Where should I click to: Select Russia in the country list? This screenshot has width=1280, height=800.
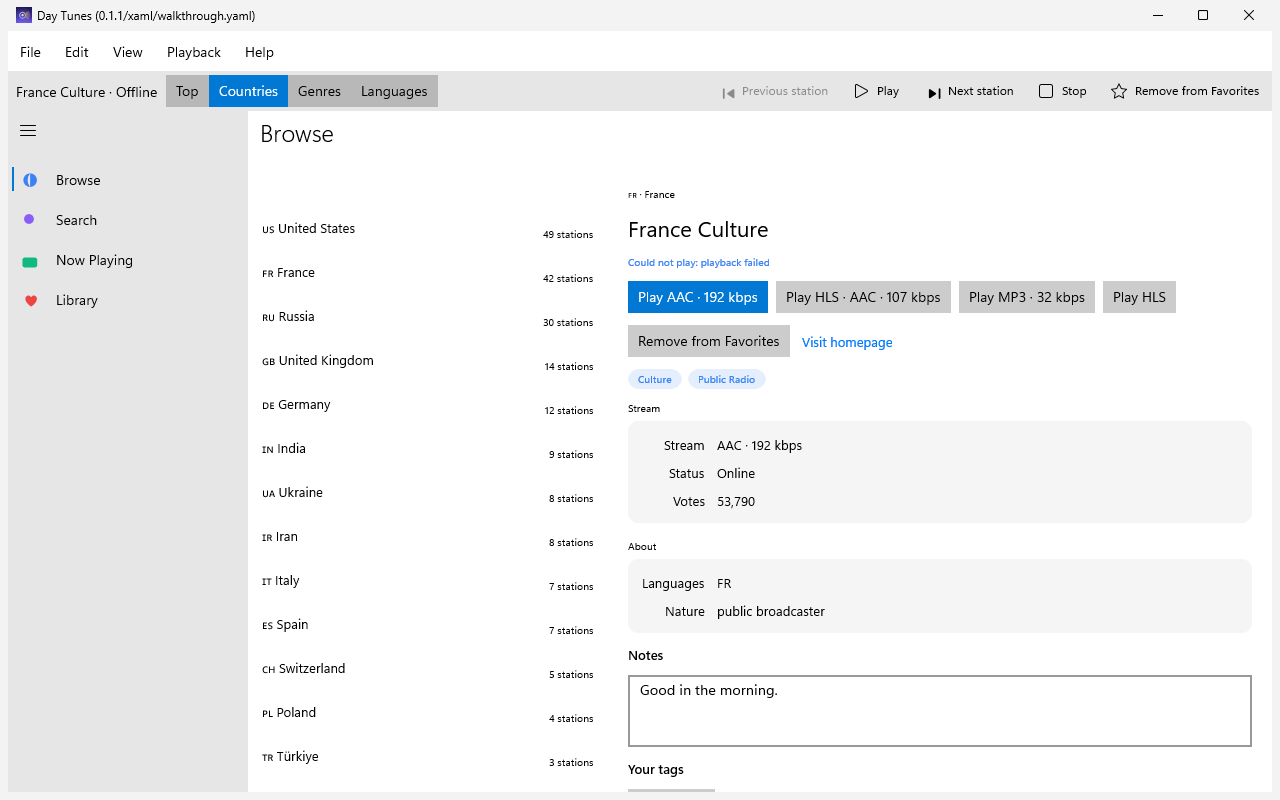[x=428, y=317]
